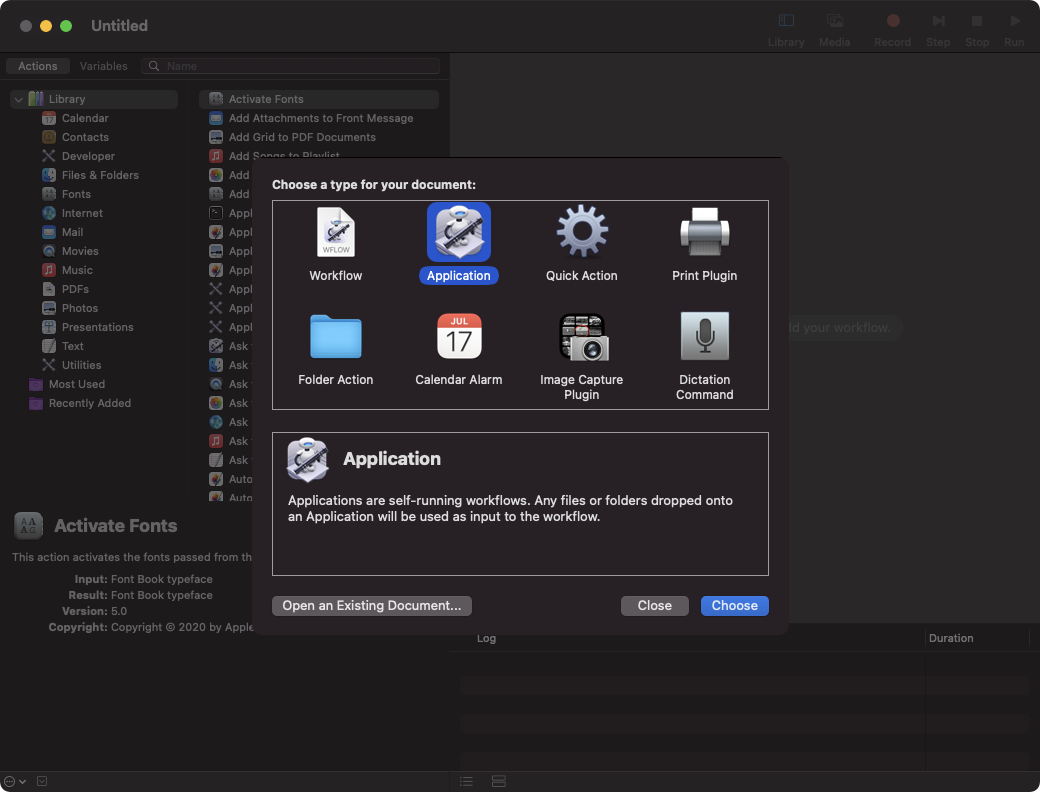
Task: Open the Most Used smart folder
Action: pos(76,384)
